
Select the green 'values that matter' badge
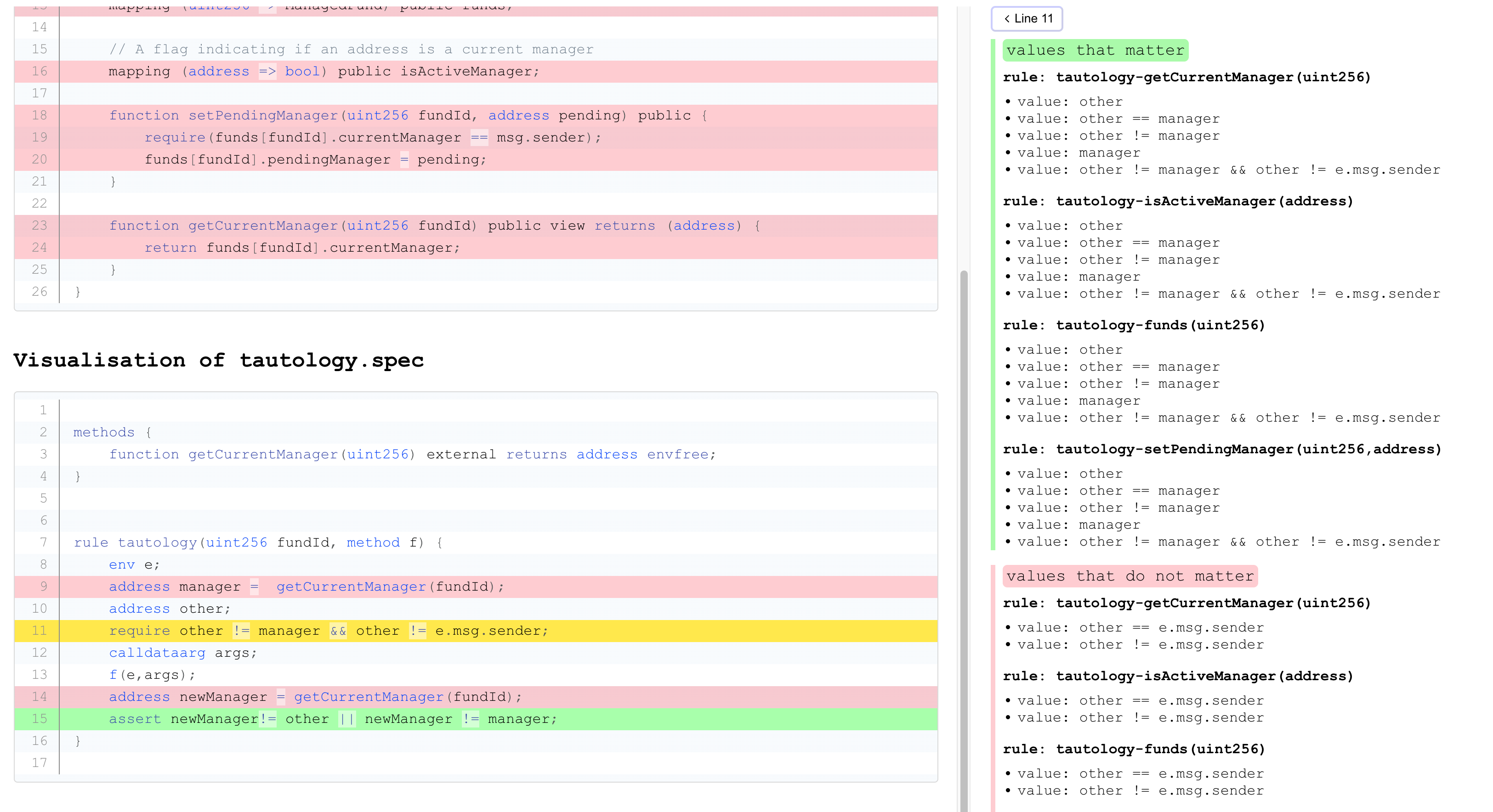click(1095, 51)
